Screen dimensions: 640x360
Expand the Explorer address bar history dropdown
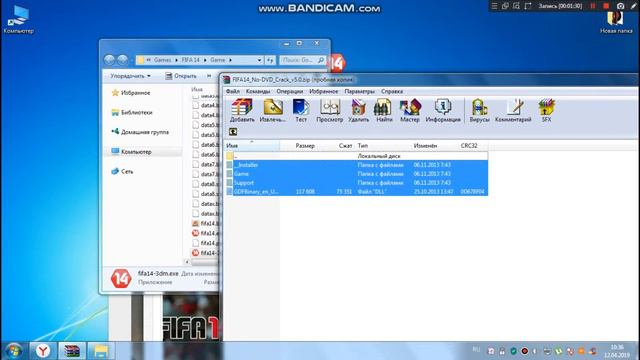(x=259, y=60)
